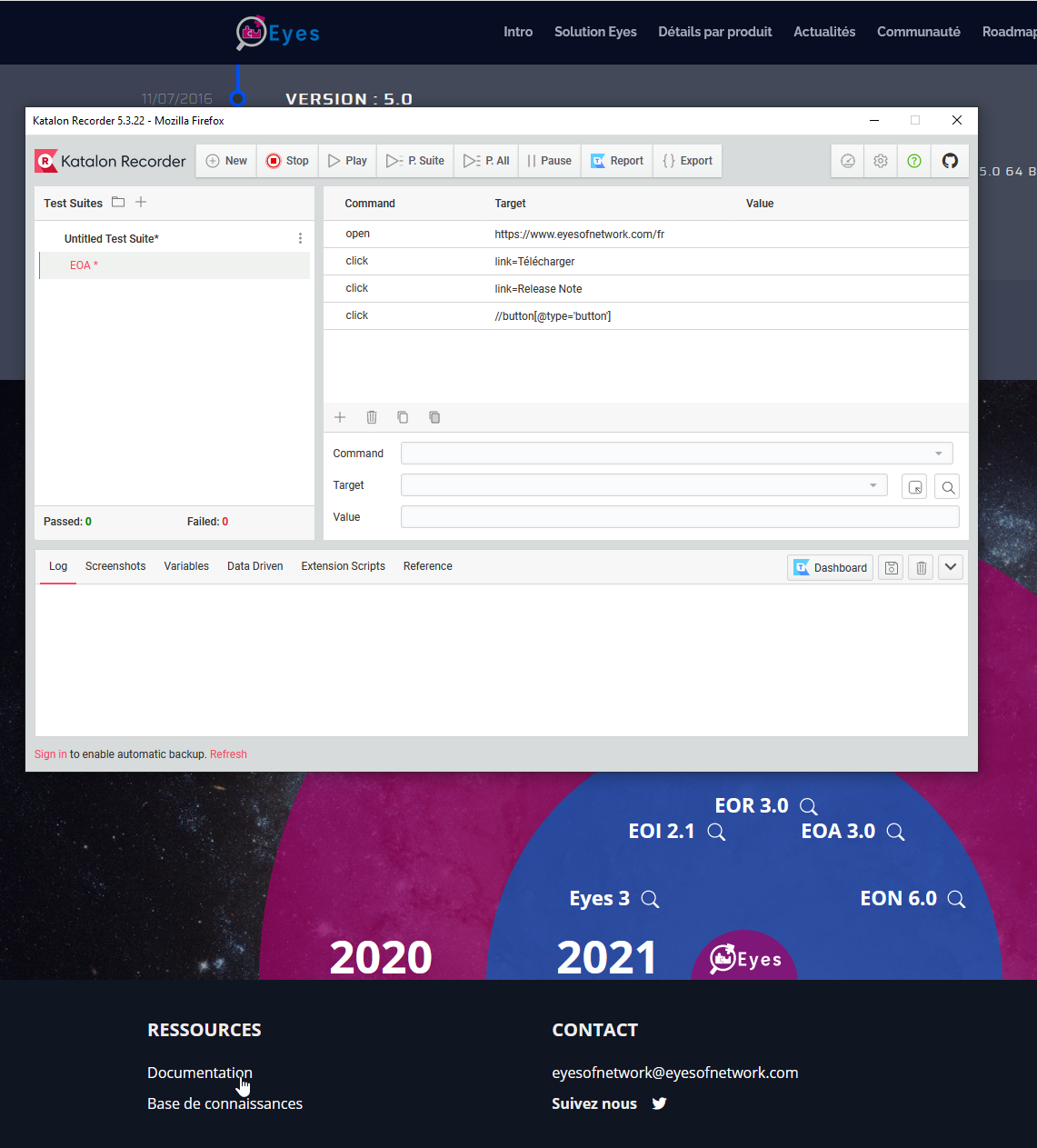1037x1148 pixels.
Task: Select the EOA test case
Action: [x=174, y=265]
